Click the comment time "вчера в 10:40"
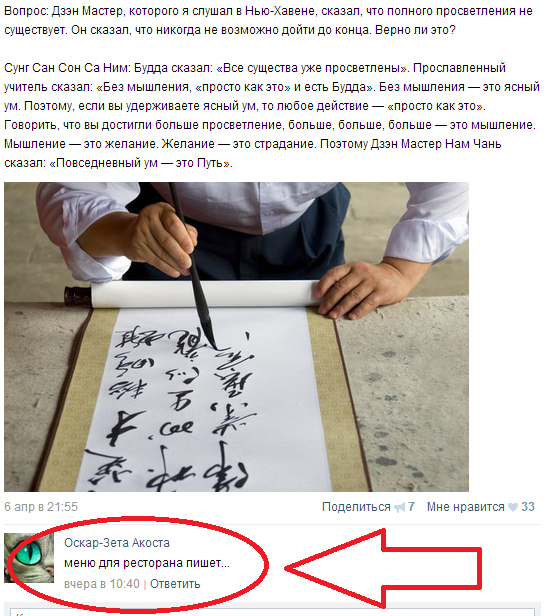The image size is (548, 616). tap(102, 584)
